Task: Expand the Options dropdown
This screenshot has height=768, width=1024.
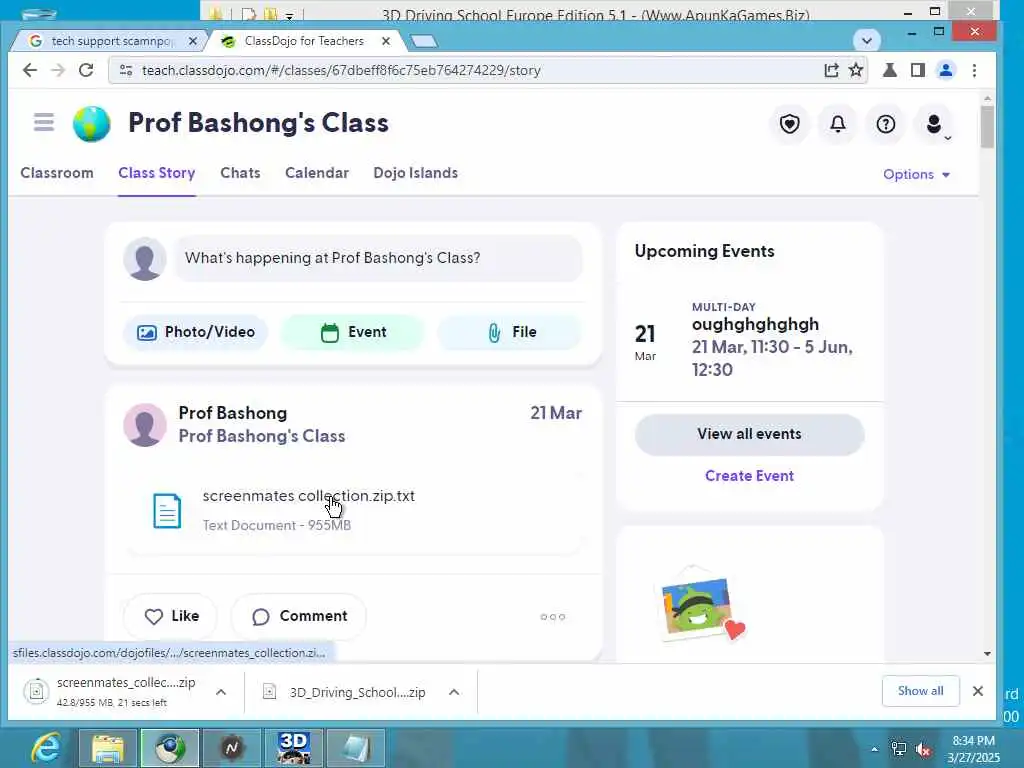Action: click(916, 174)
